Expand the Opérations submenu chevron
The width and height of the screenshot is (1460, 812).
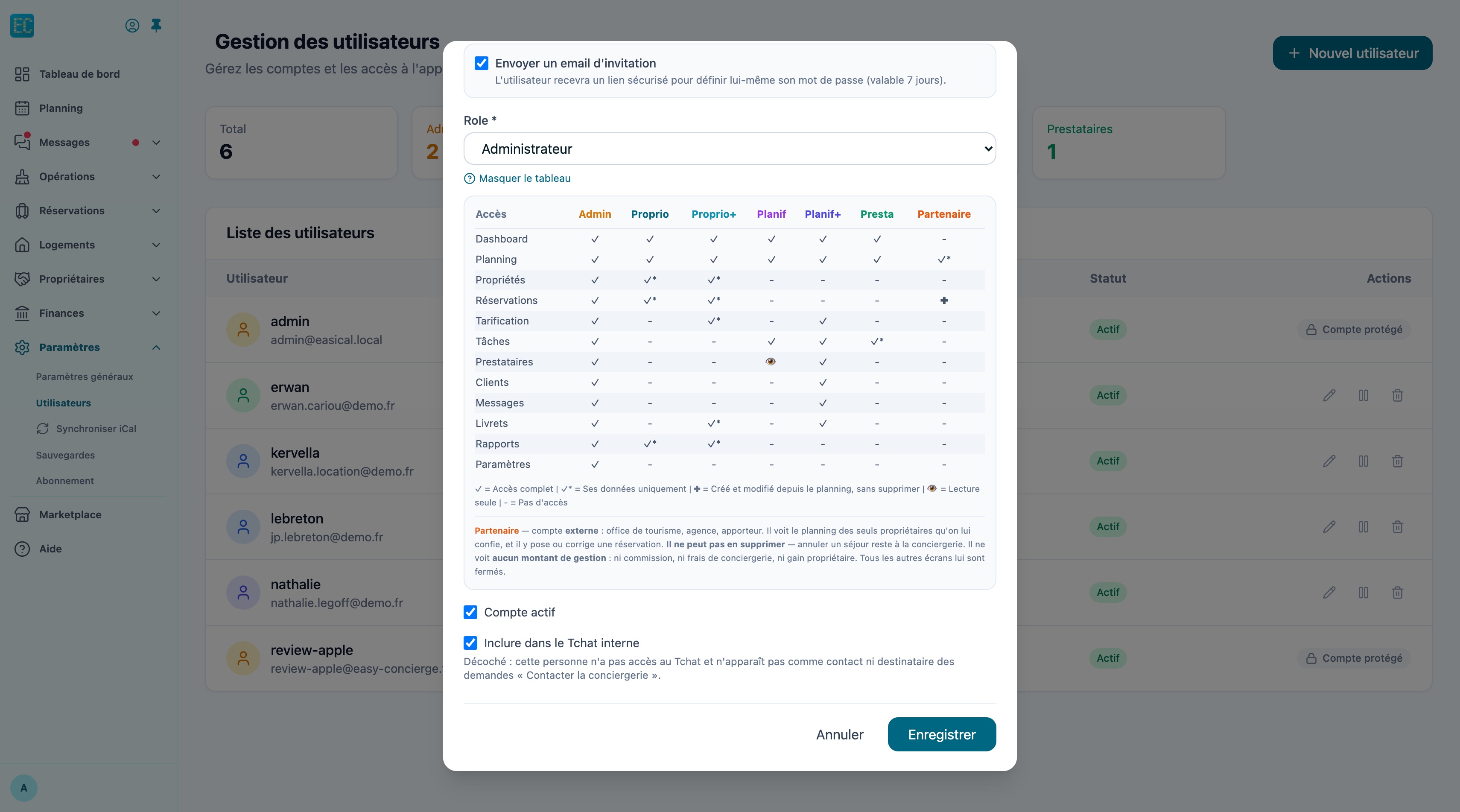pos(156,176)
